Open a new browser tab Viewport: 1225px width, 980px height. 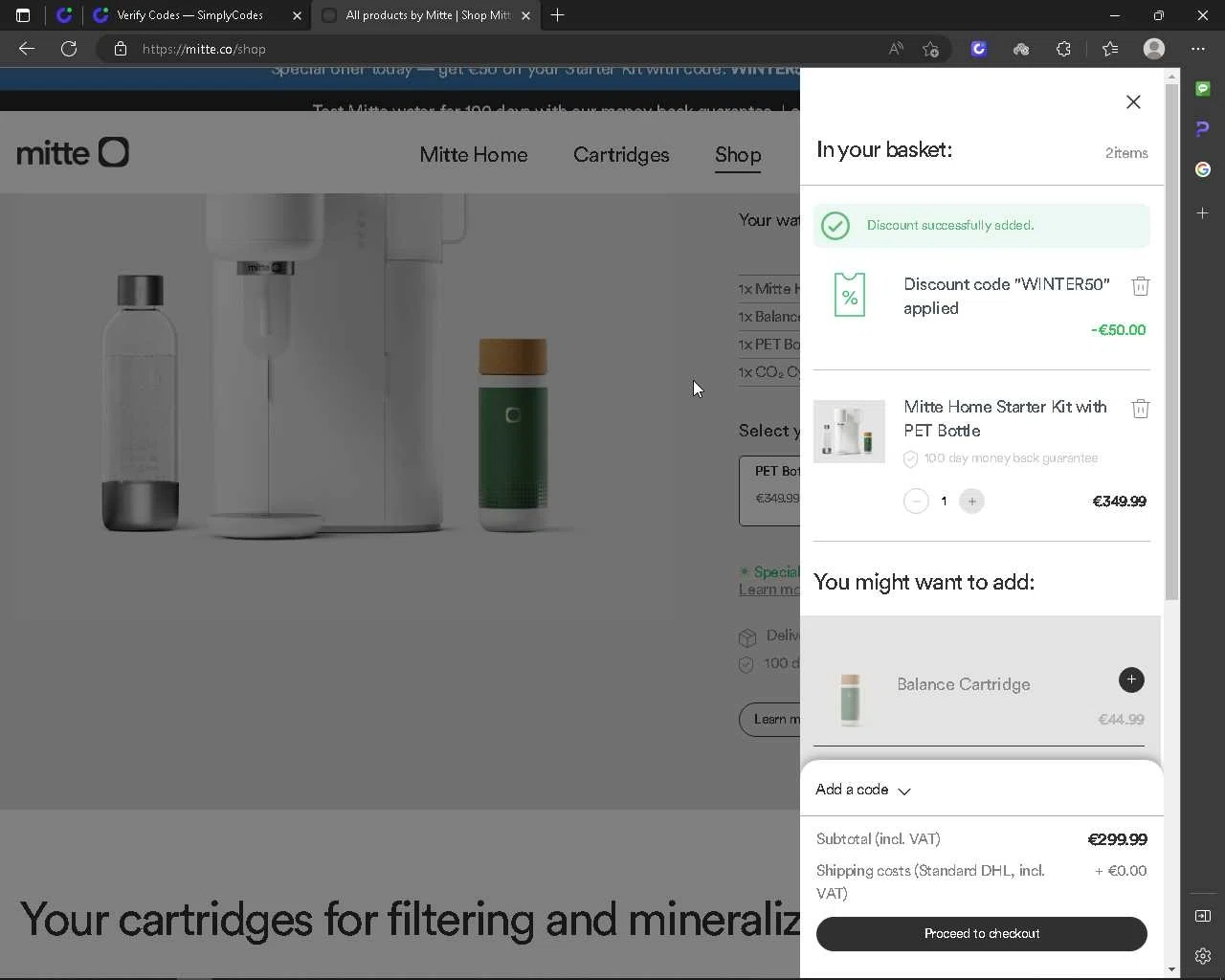[x=557, y=15]
